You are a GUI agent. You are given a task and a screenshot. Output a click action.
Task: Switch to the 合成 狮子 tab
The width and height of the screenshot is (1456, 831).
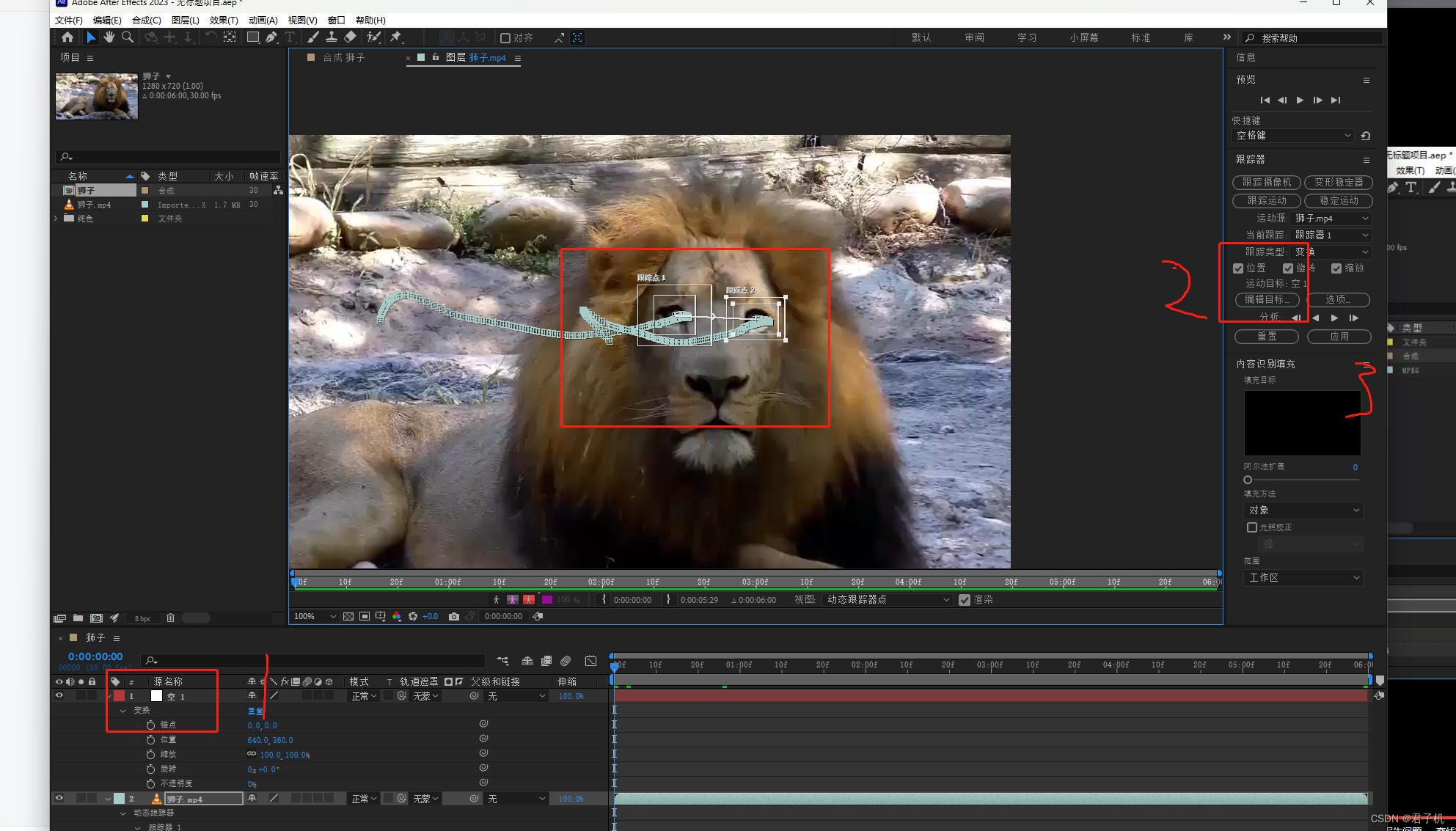343,58
